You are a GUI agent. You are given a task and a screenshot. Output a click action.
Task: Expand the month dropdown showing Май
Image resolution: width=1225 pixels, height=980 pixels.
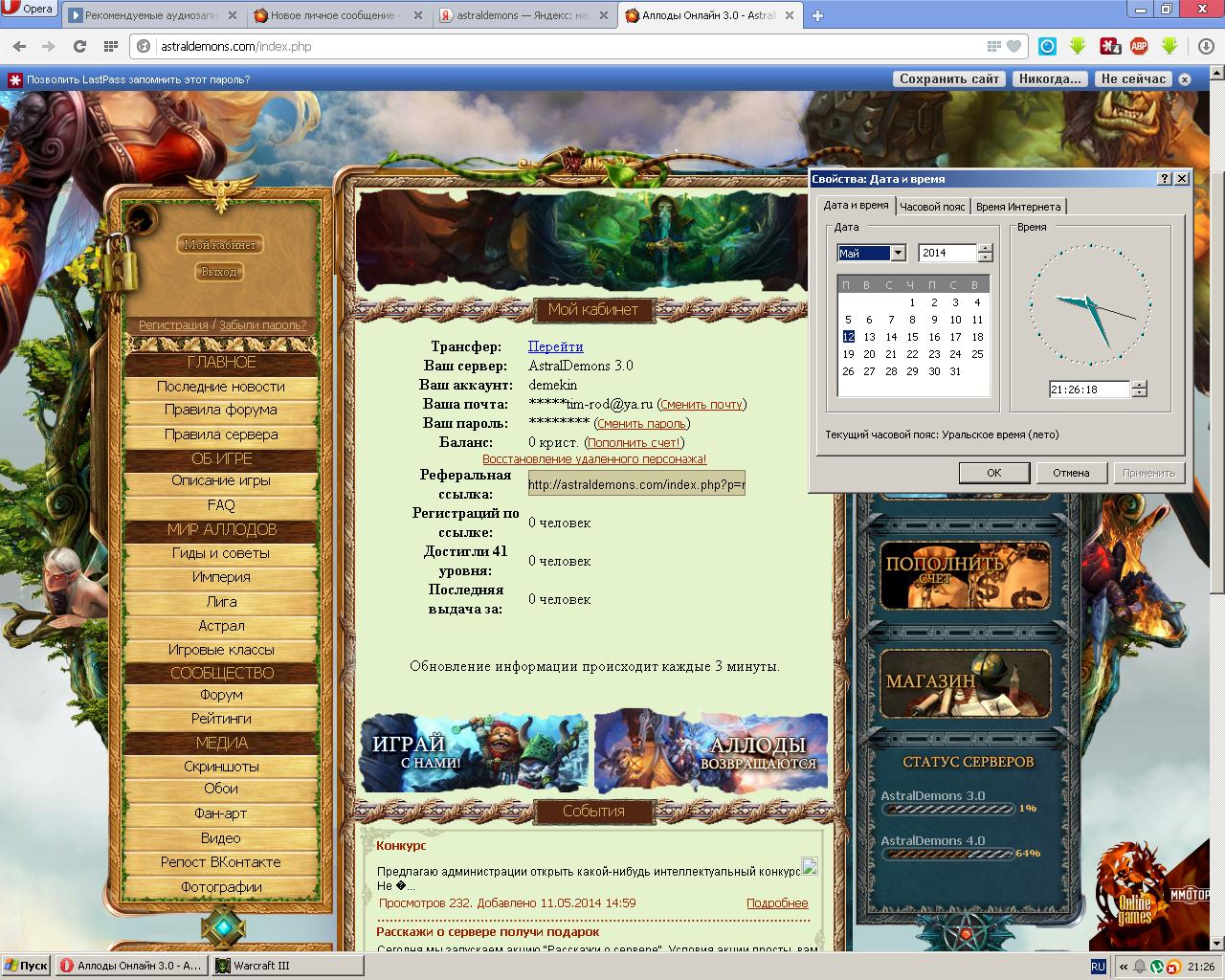(898, 253)
